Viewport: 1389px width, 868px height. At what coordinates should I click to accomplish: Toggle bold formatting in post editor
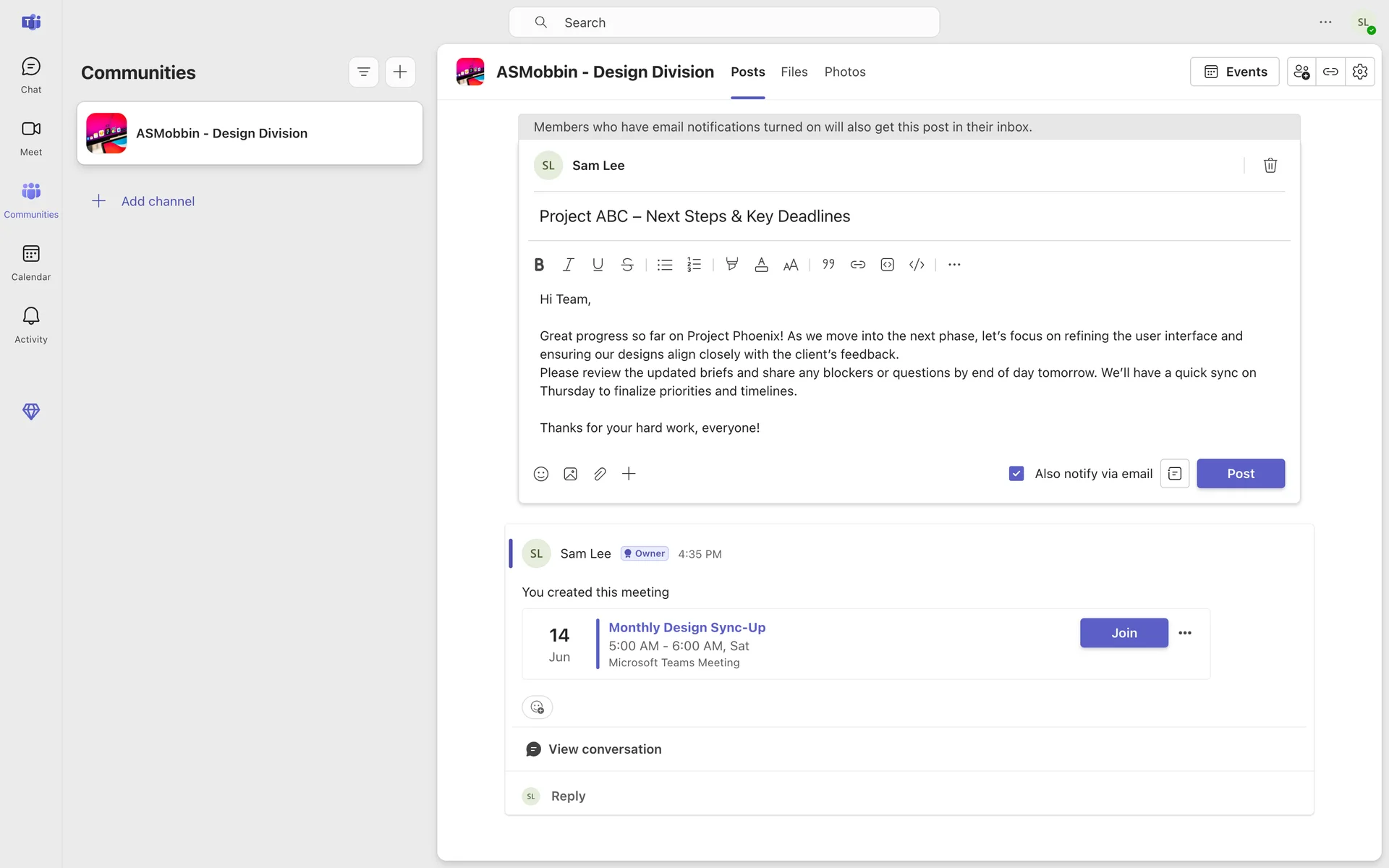[539, 265]
